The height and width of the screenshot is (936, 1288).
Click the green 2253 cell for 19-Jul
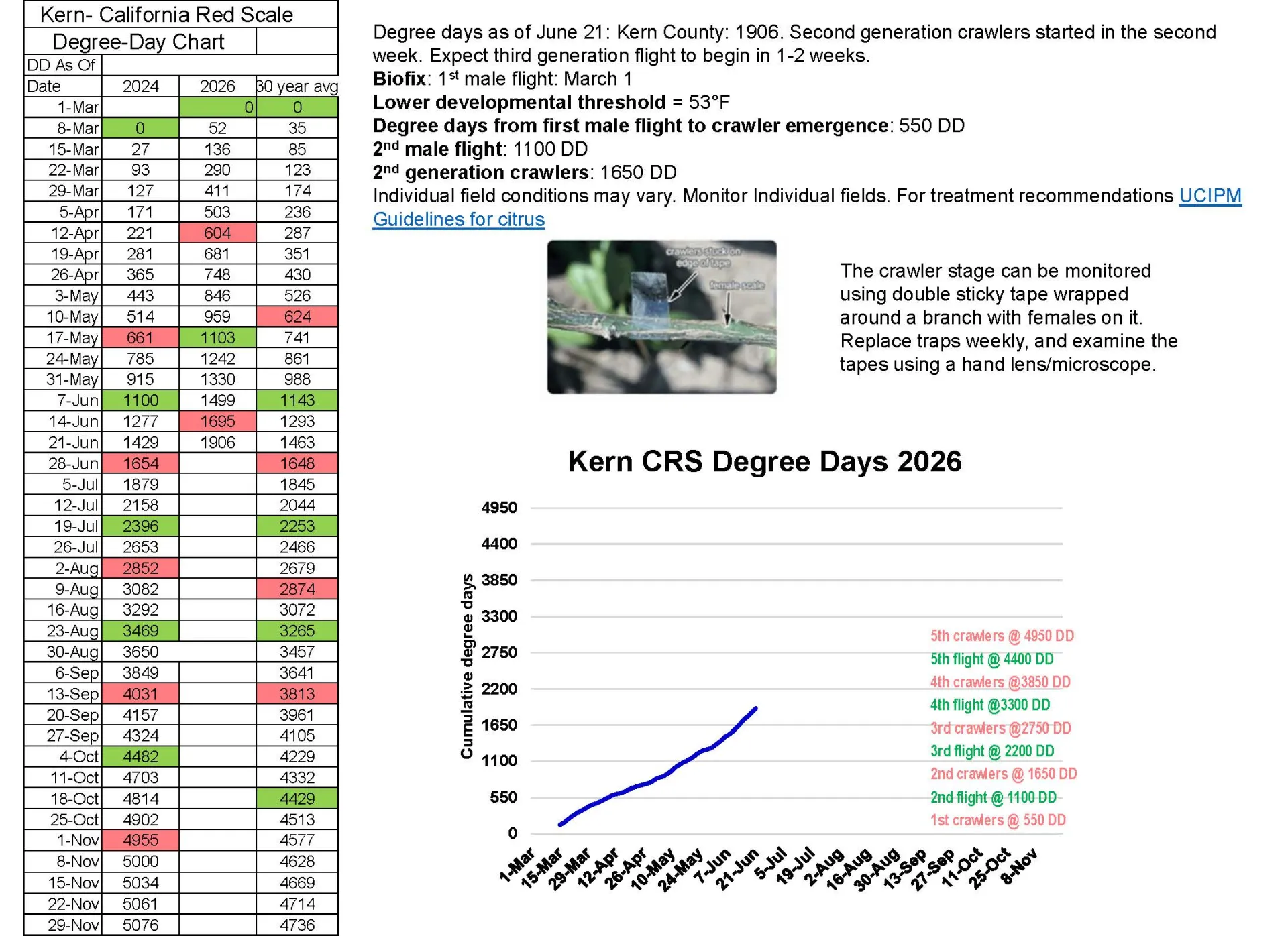(x=297, y=526)
